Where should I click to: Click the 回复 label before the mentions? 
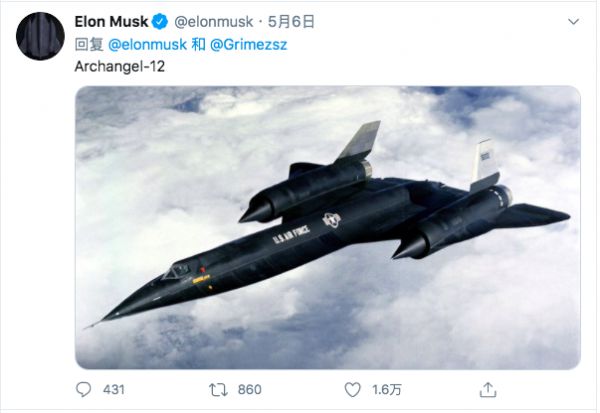coord(89,45)
